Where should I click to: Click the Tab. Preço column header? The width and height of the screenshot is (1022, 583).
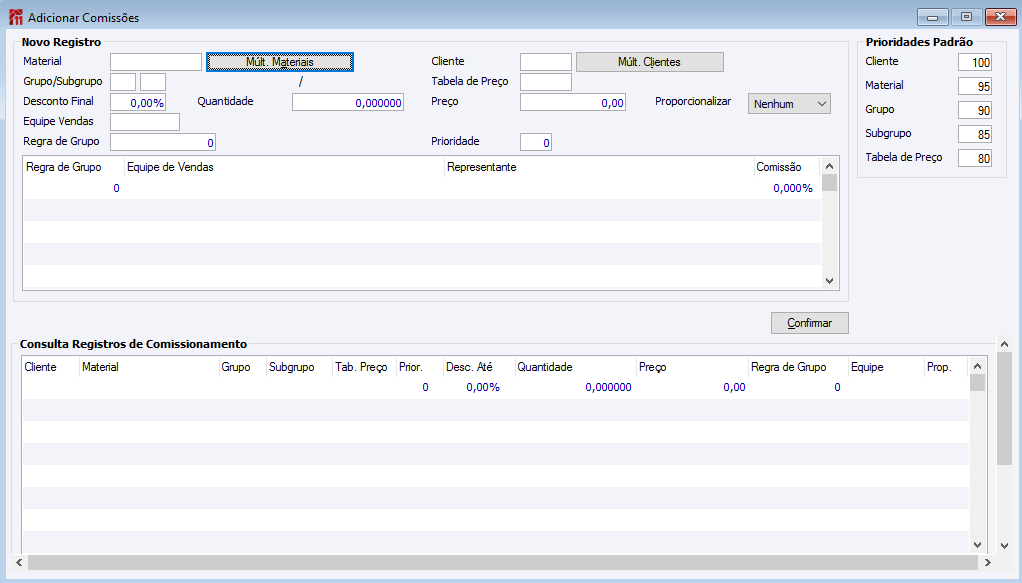364,367
